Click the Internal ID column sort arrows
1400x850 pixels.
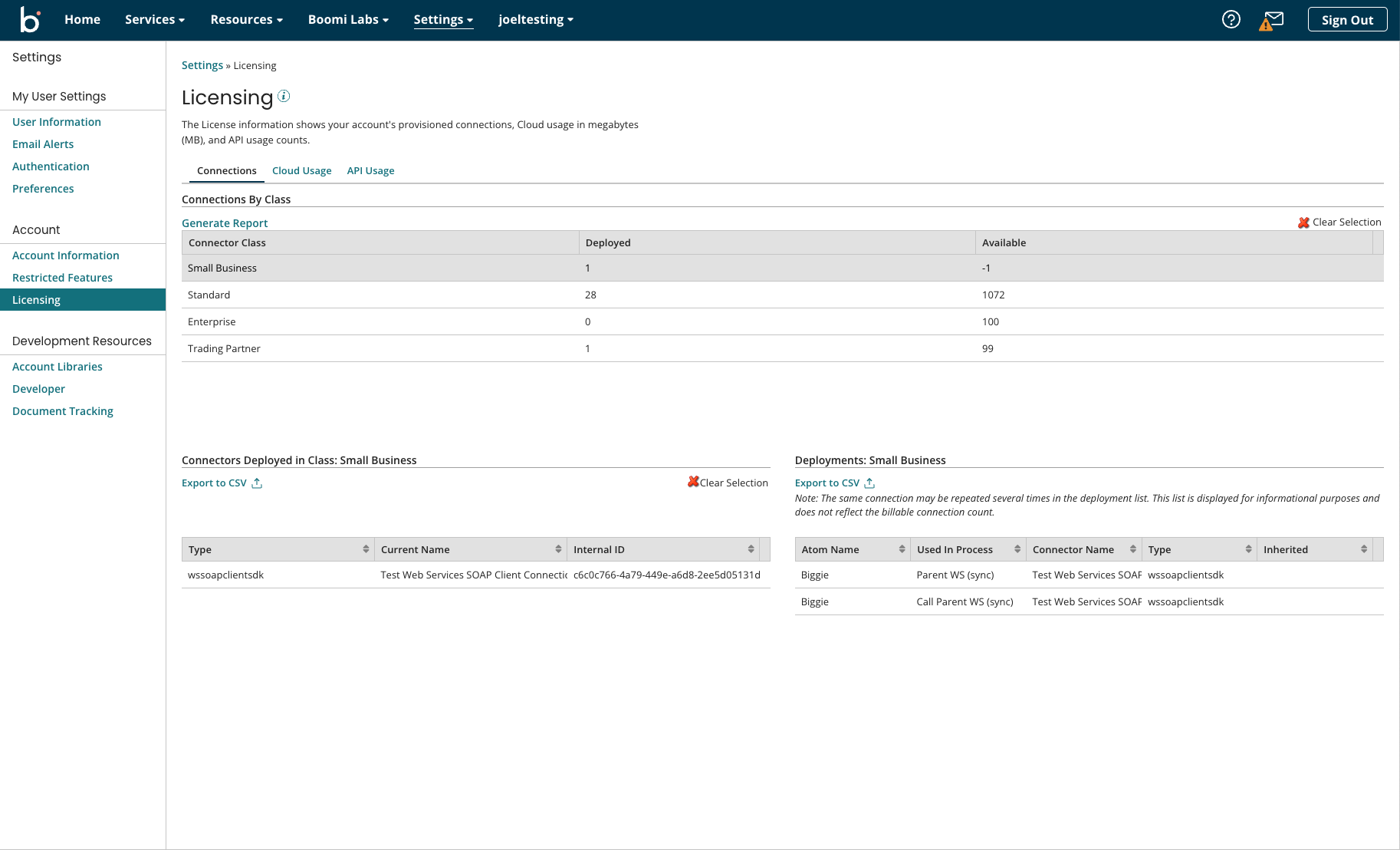coord(751,549)
